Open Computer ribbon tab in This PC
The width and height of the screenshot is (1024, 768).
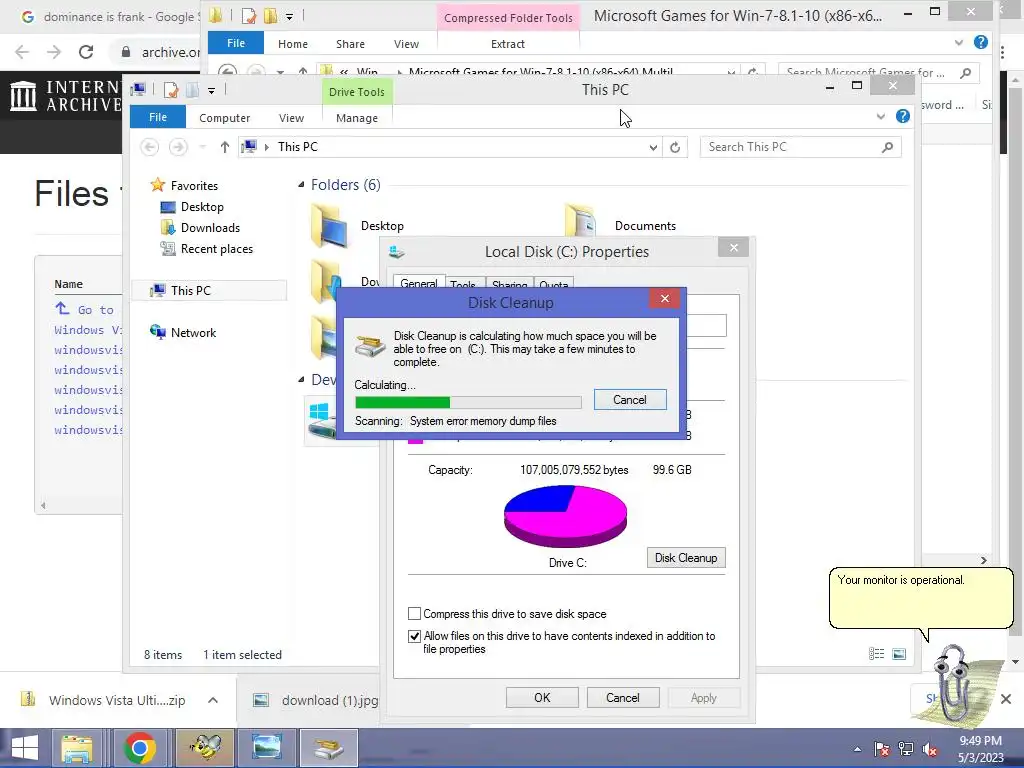(225, 118)
